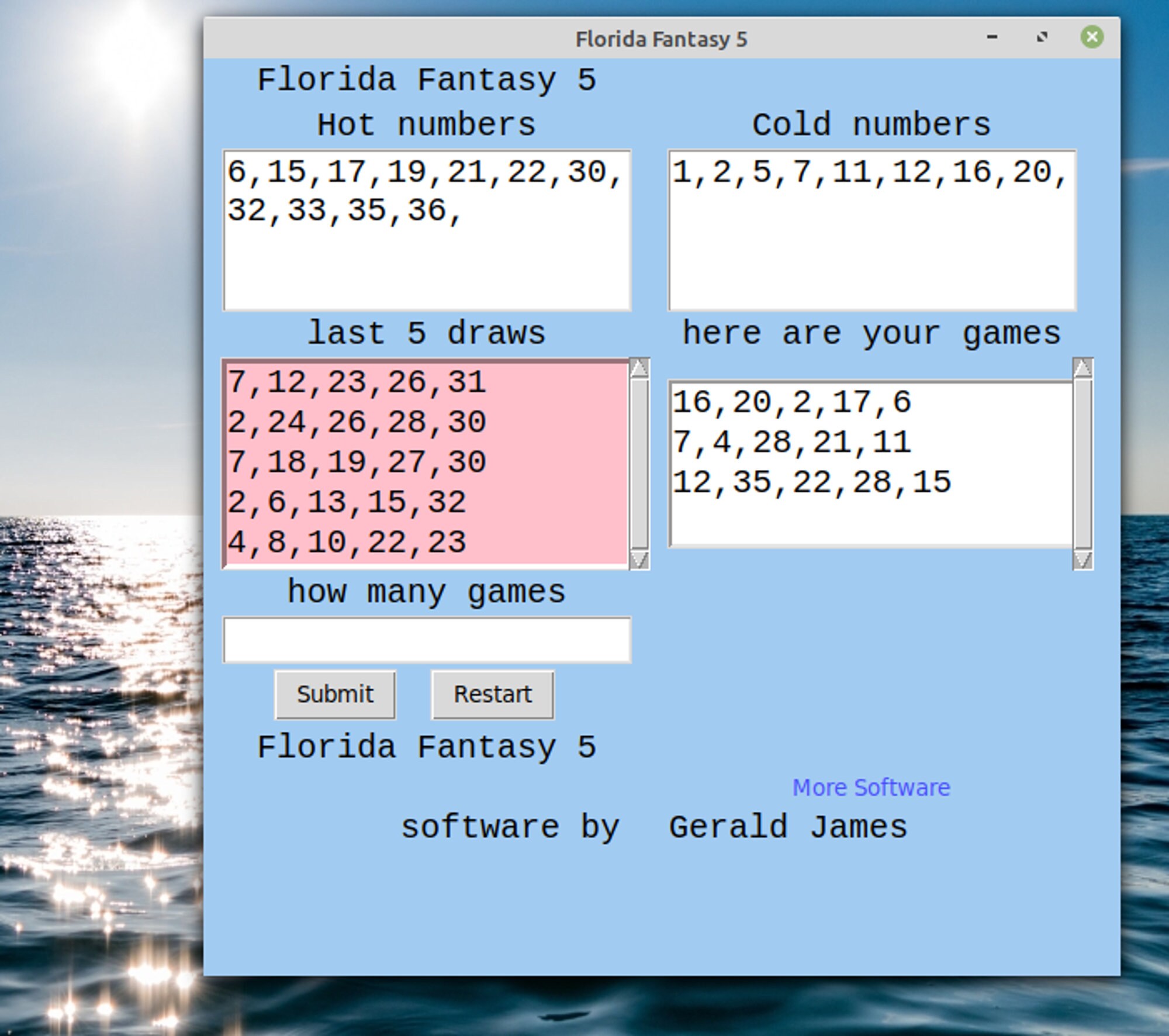This screenshot has width=1169, height=1036.
Task: Click inside the Cold numbers text box
Action: [872, 230]
